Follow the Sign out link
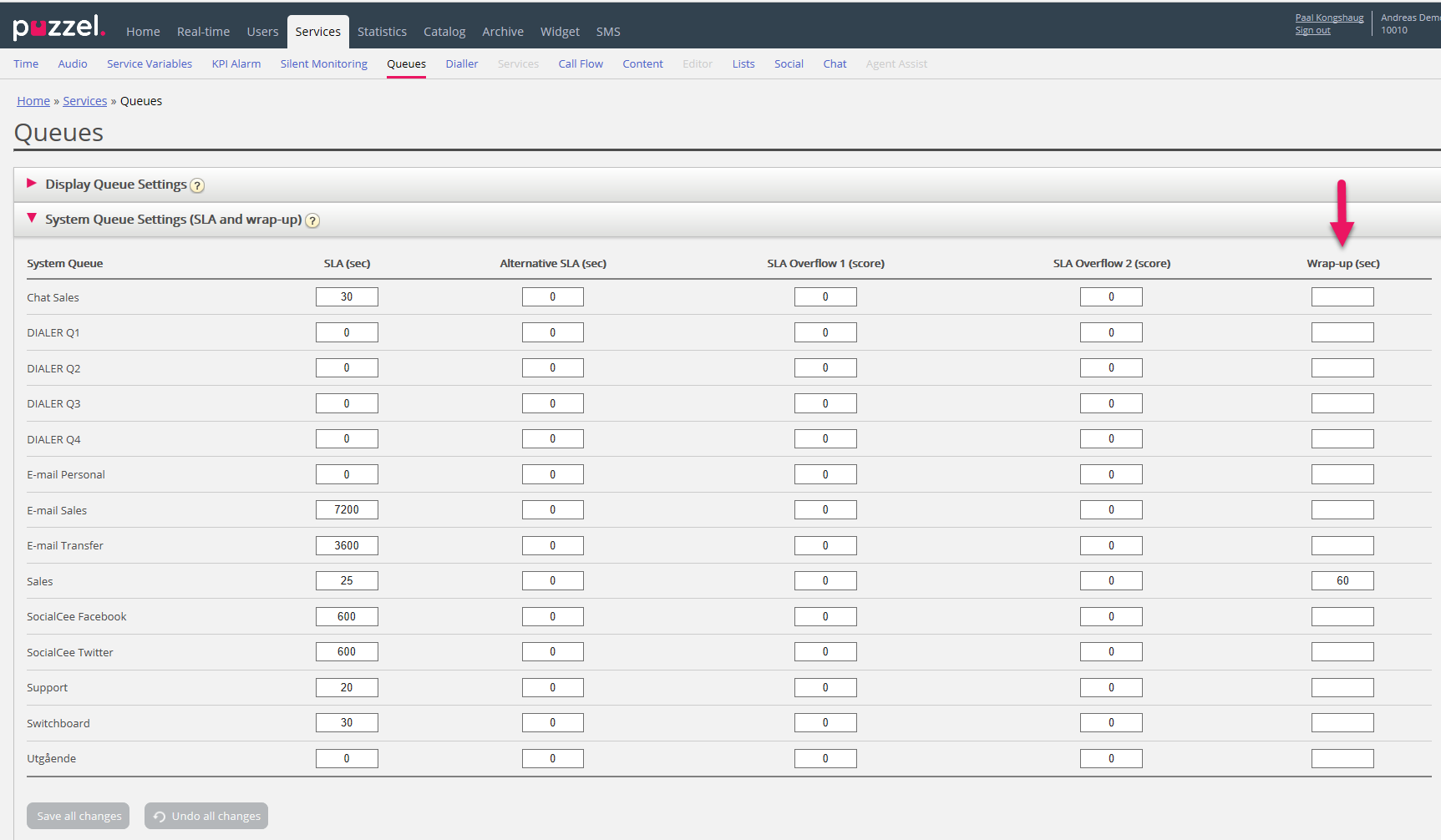 pyautogui.click(x=1312, y=31)
